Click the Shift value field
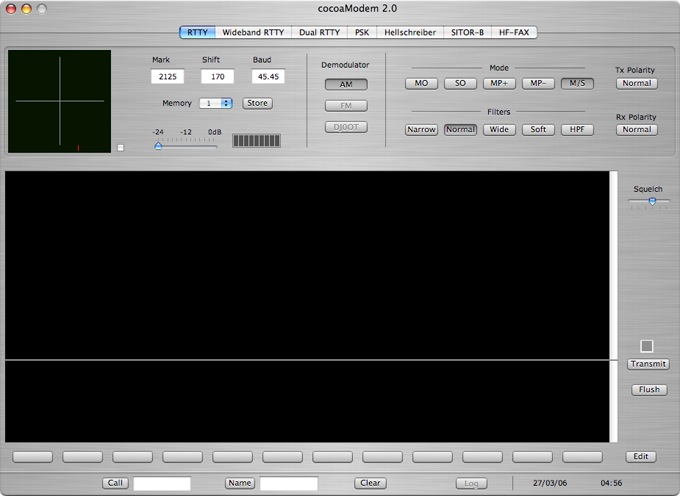 tap(218, 76)
